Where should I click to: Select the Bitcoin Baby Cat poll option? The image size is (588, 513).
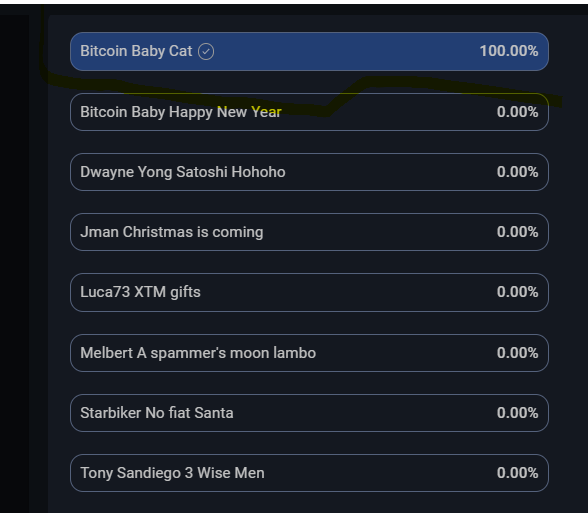point(309,51)
